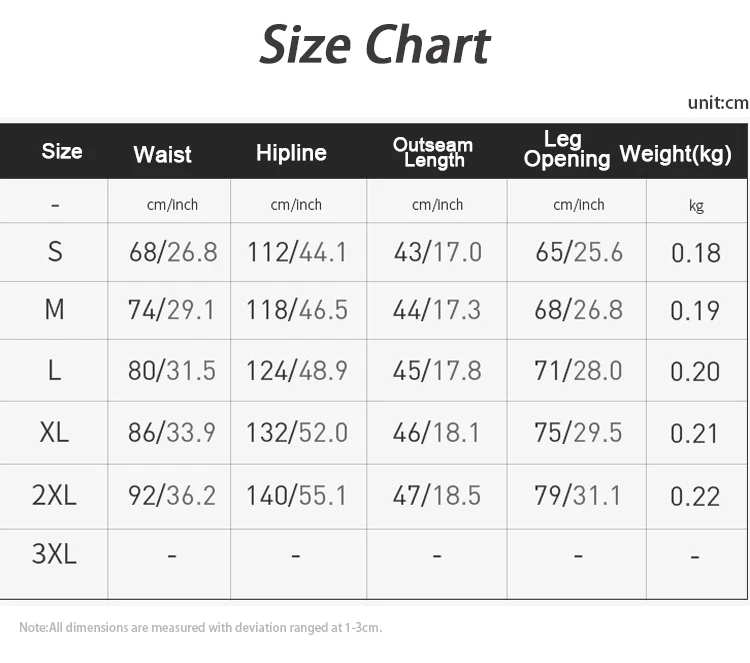Image resolution: width=750 pixels, height=663 pixels.
Task: Click the Leg Opening column header
Action: [566, 149]
